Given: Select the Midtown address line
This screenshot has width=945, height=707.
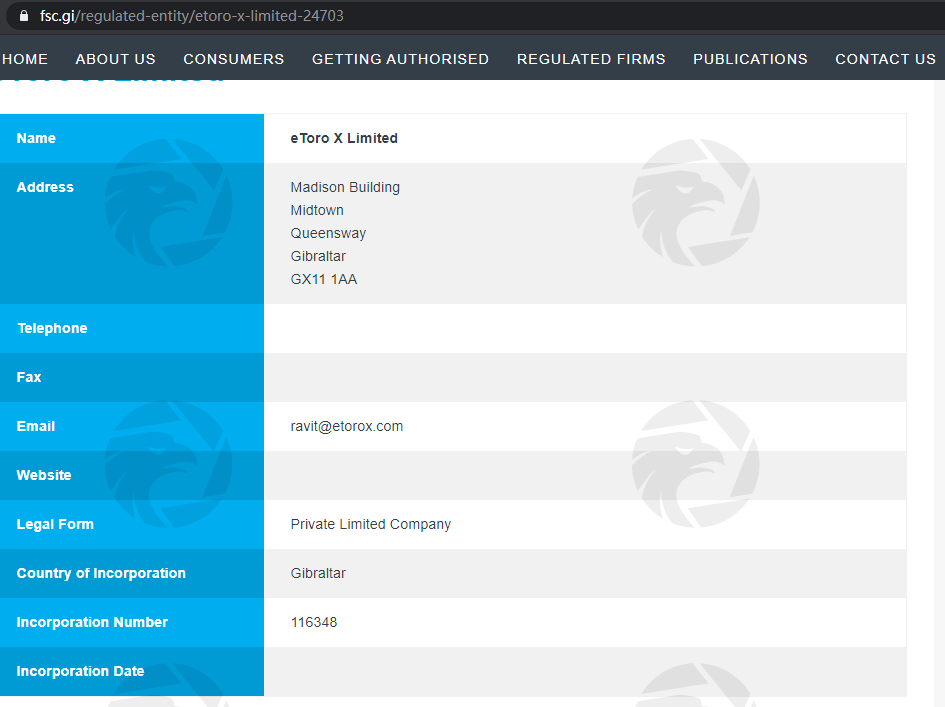Looking at the screenshot, I should pos(317,210).
